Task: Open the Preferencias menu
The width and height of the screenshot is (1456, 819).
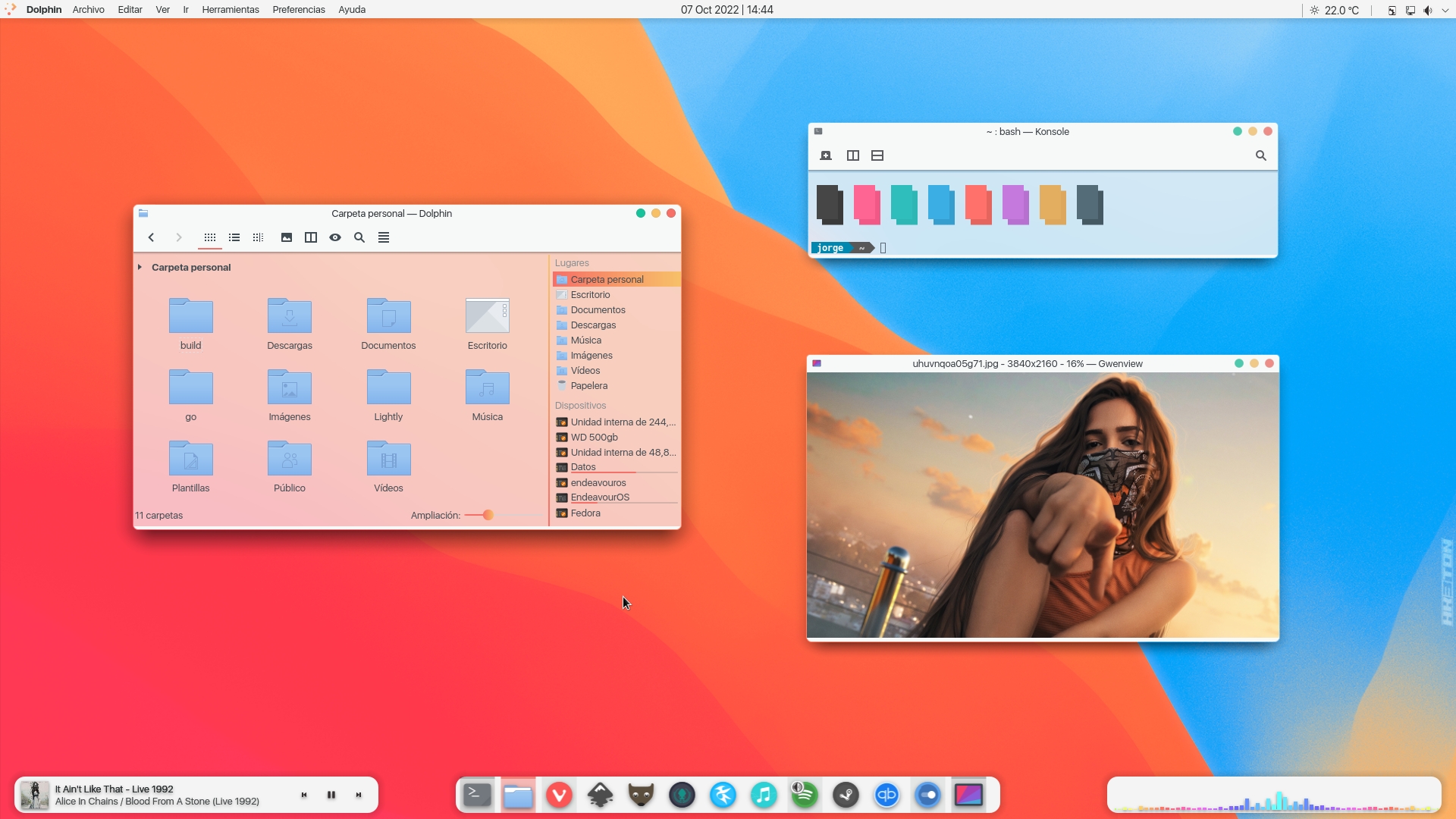Action: coord(298,9)
